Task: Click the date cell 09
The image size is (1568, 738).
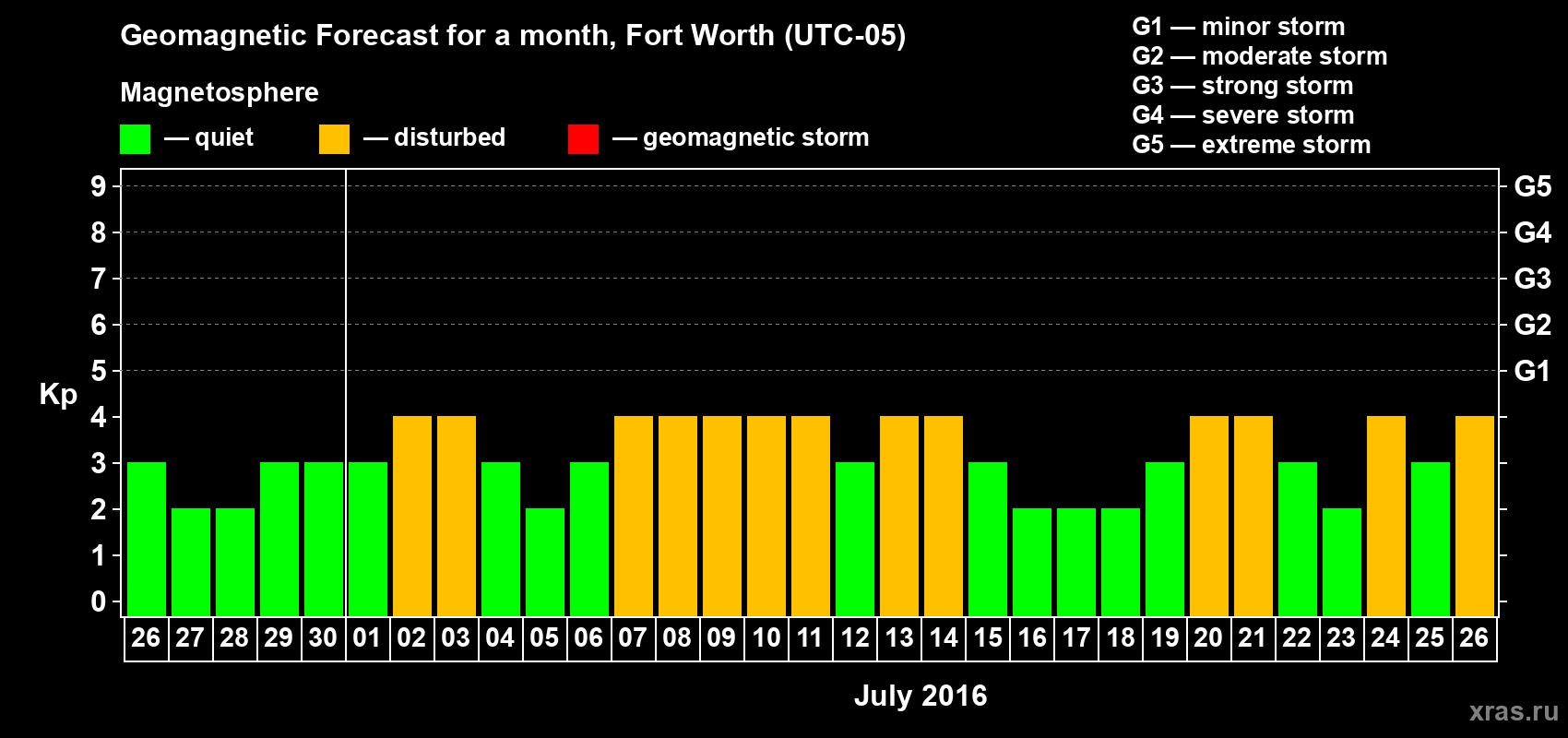Action: [x=721, y=638]
